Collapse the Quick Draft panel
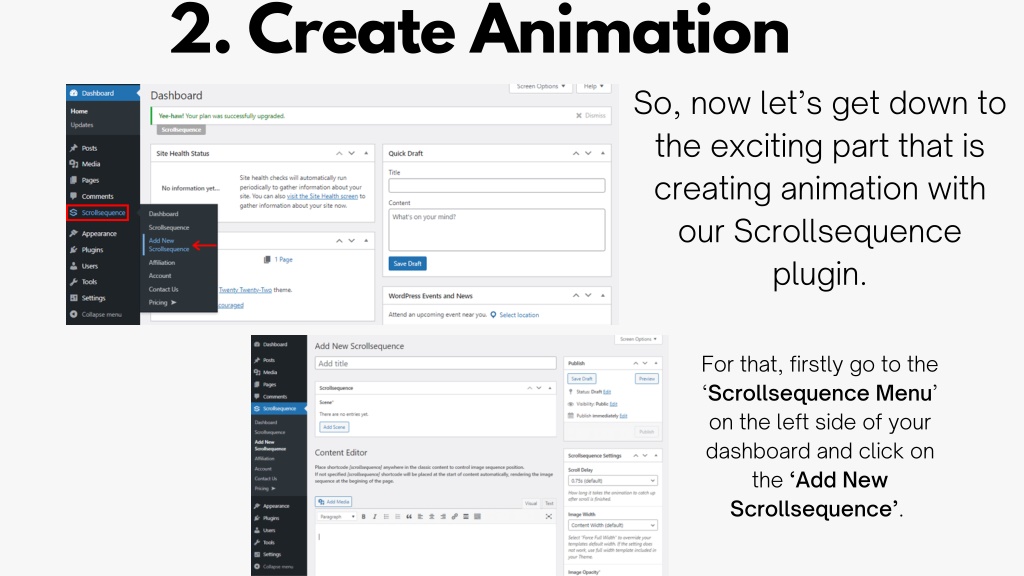 click(x=603, y=153)
